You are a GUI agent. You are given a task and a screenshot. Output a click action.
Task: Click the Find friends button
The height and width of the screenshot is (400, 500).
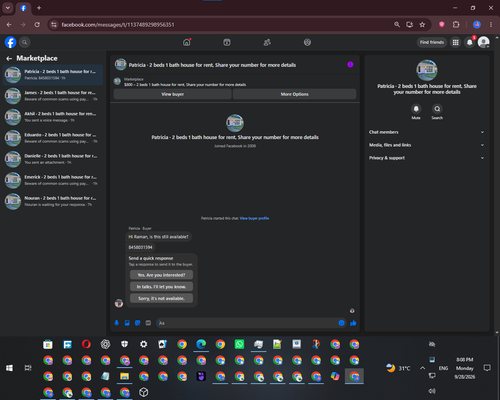(432, 42)
